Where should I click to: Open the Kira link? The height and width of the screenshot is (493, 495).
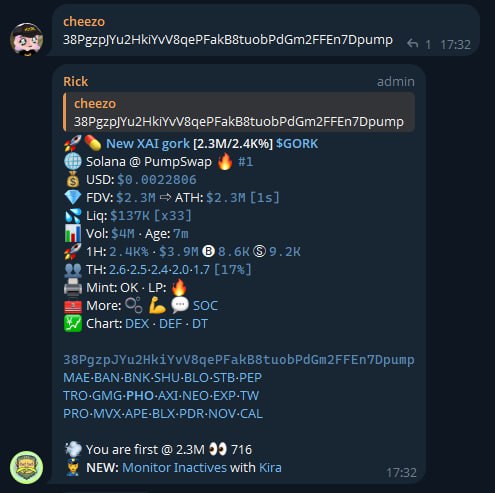click(270, 467)
